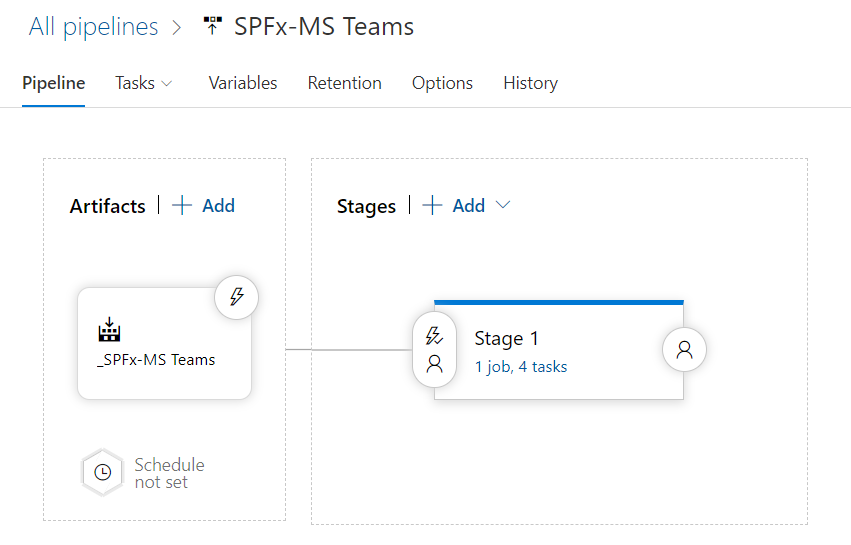Open the Retention tab
The height and width of the screenshot is (545, 851).
345,83
